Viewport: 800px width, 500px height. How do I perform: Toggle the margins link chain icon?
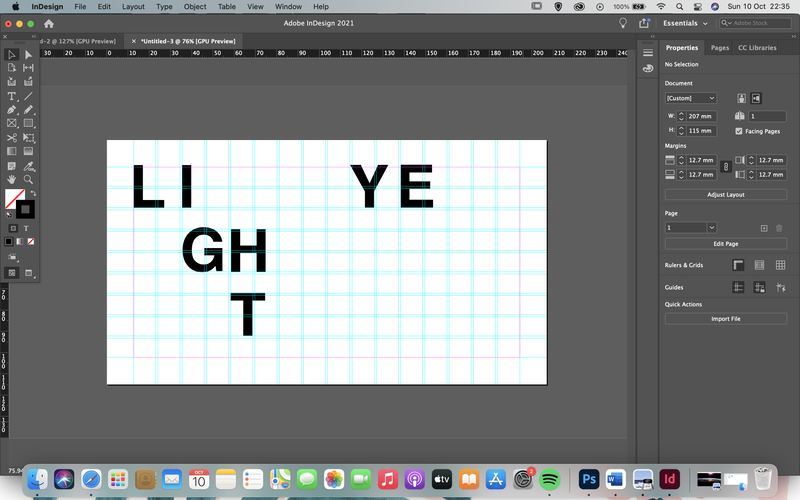coord(726,167)
